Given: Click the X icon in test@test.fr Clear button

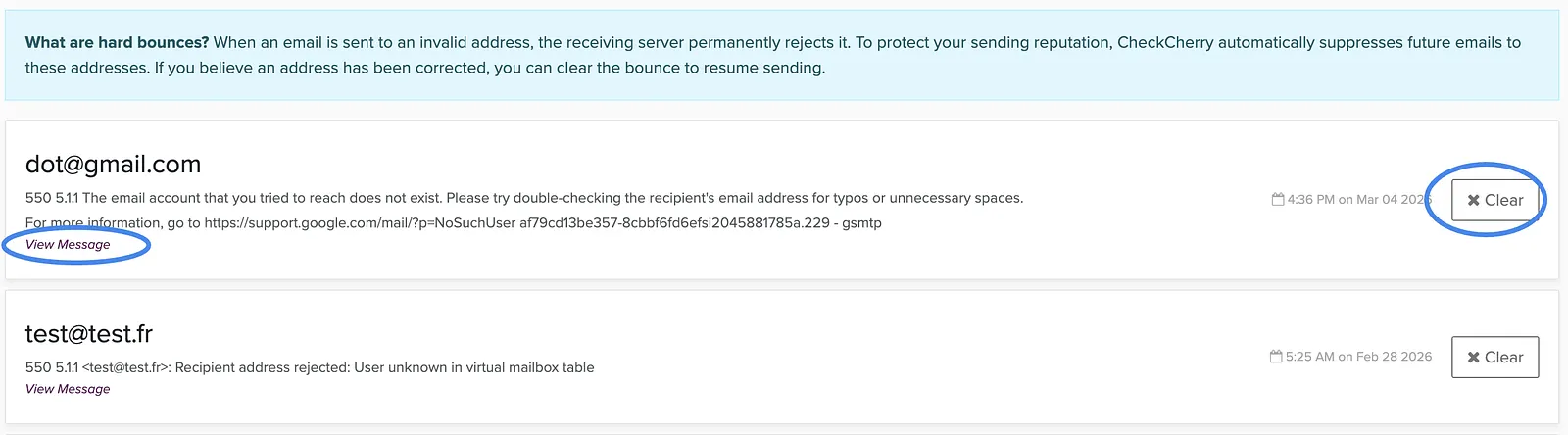Looking at the screenshot, I should (1473, 358).
